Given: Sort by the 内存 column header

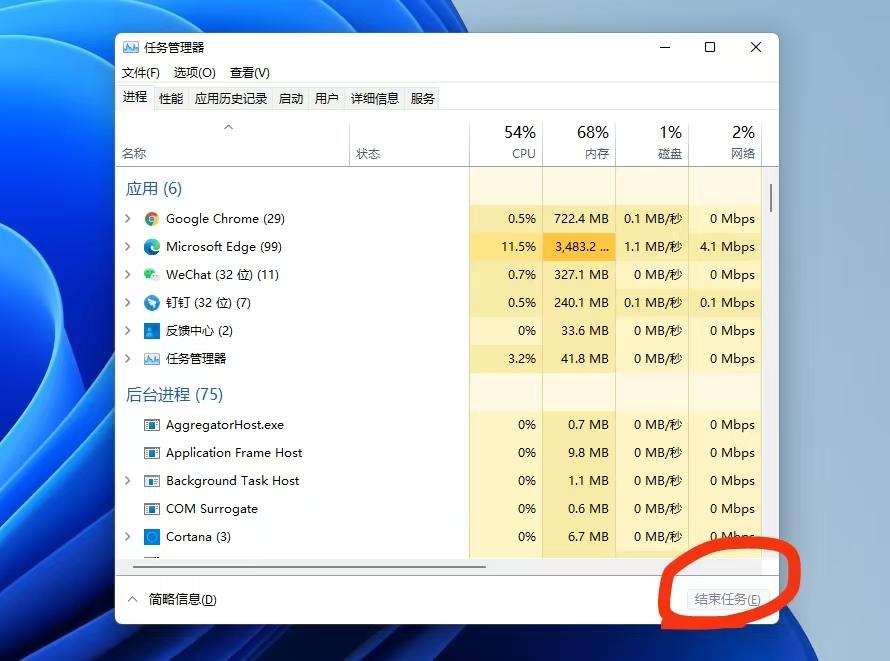Looking at the screenshot, I should click(580, 143).
